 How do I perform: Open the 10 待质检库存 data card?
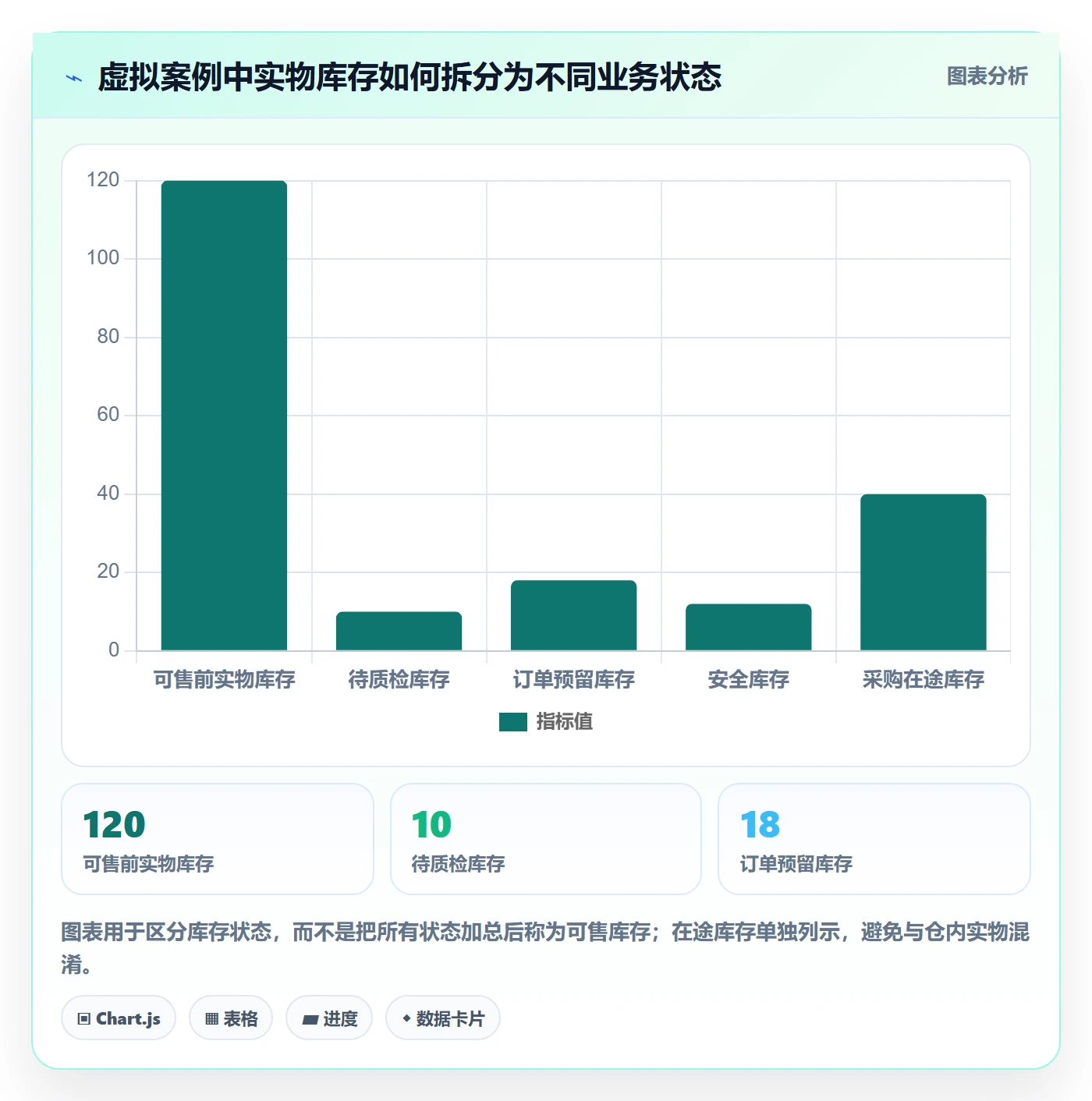click(x=546, y=839)
